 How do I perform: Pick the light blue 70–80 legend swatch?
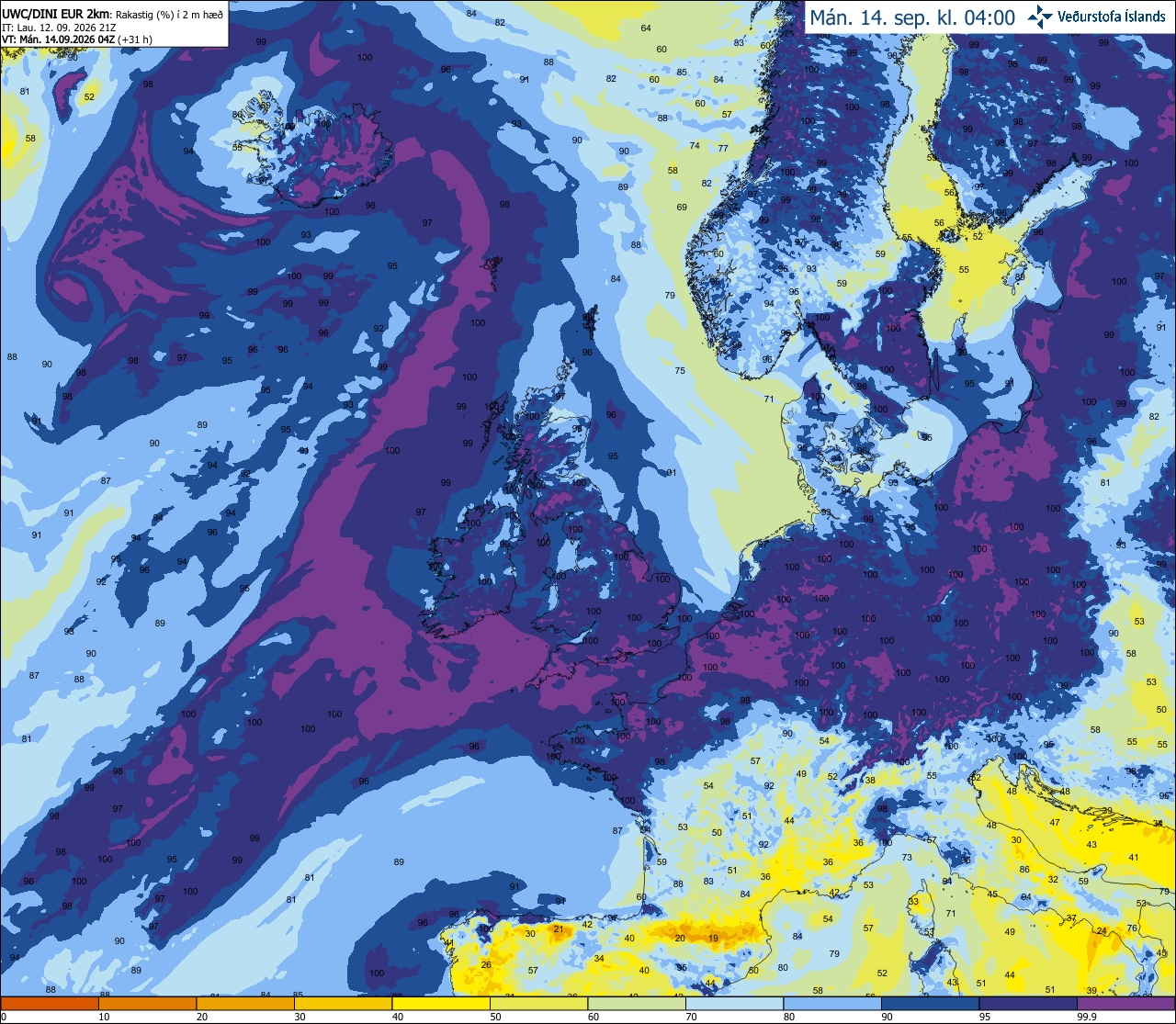tap(734, 1003)
